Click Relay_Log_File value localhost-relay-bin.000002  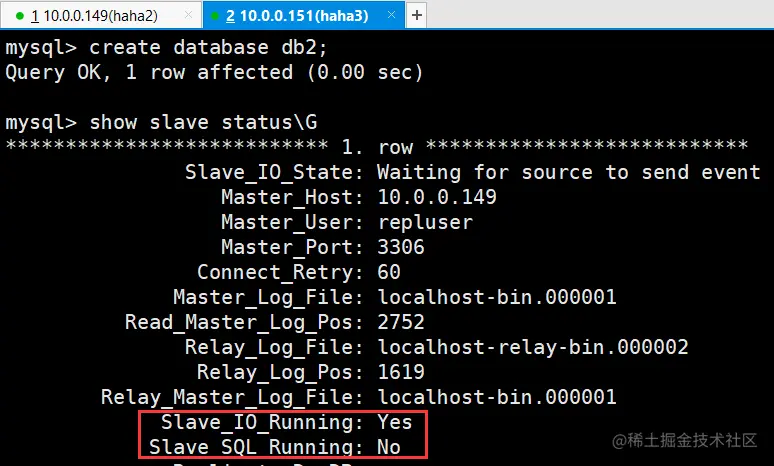(x=533, y=348)
